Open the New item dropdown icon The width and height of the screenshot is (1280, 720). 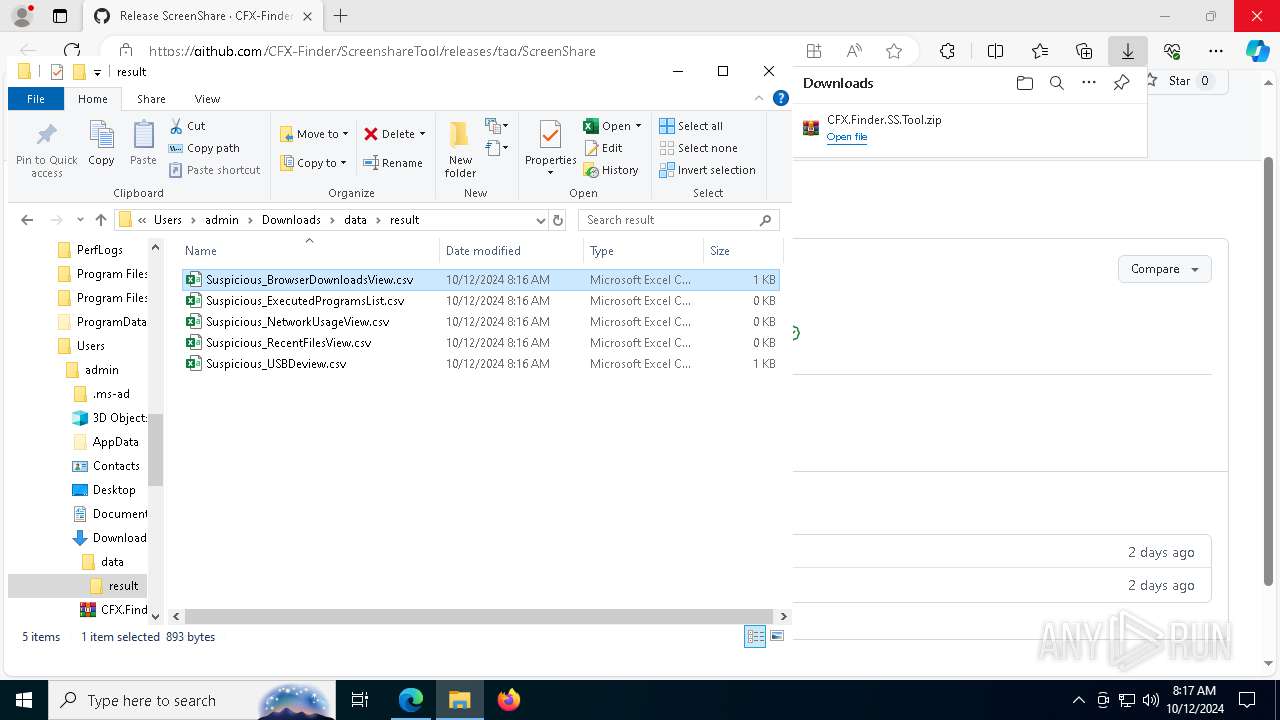[x=497, y=126]
